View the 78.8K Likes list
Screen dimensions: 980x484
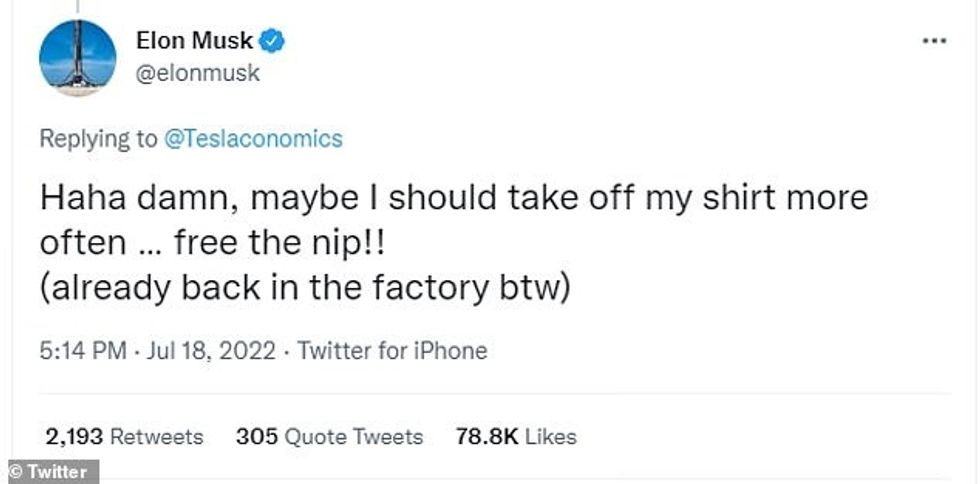tap(515, 437)
